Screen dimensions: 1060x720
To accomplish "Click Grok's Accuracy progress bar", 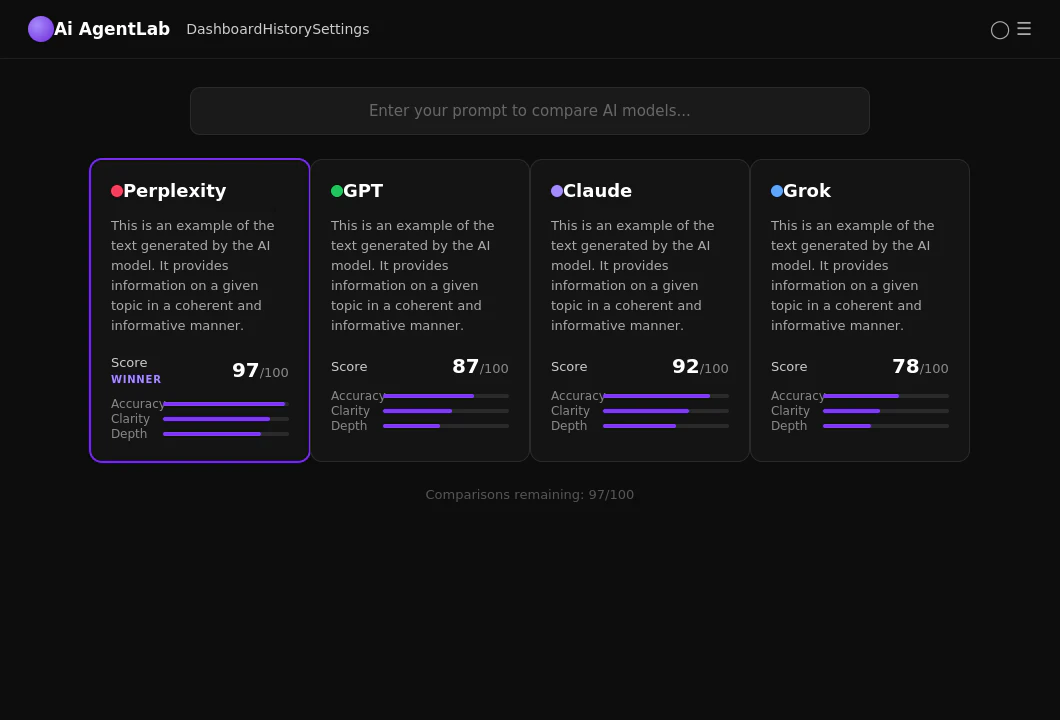I will coord(886,396).
